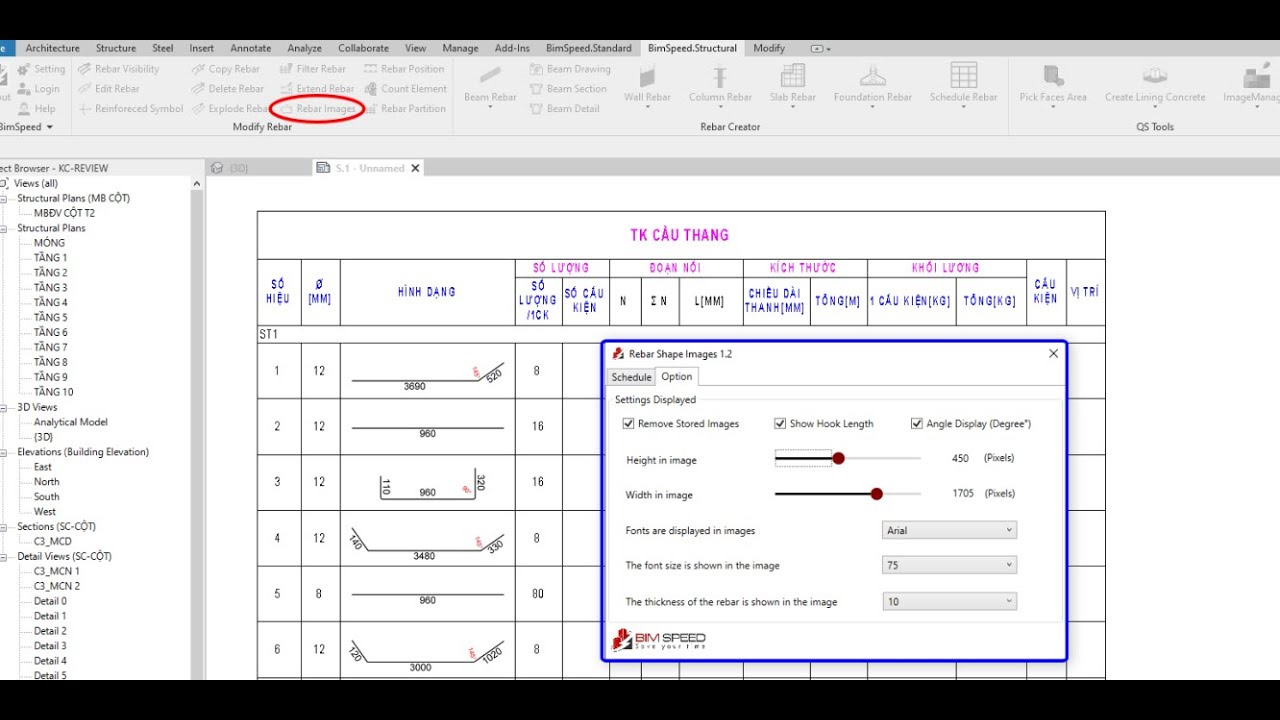Image resolution: width=1280 pixels, height=720 pixels.
Task: Open Column Rebar dropdown arrow
Action: [x=720, y=107]
